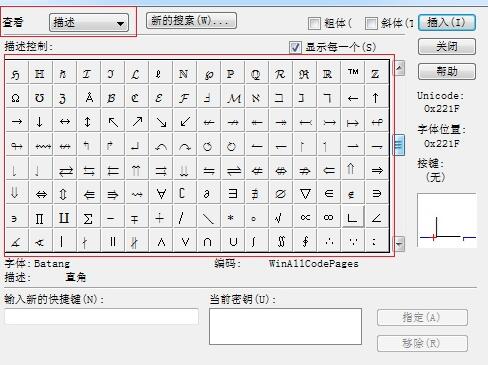Choose the logical and ∧ symbol cell
488x365 pixels.
tap(161, 240)
